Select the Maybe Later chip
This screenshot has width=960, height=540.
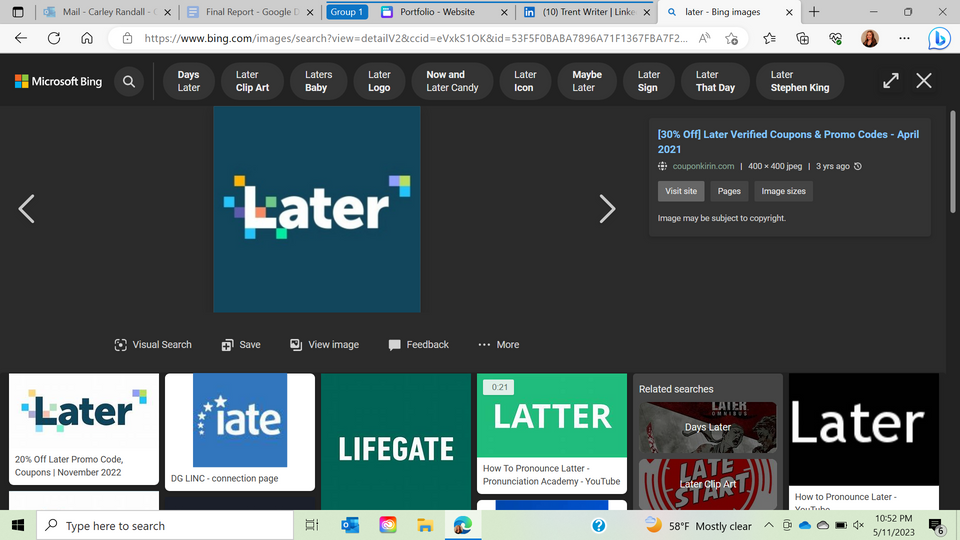587,81
